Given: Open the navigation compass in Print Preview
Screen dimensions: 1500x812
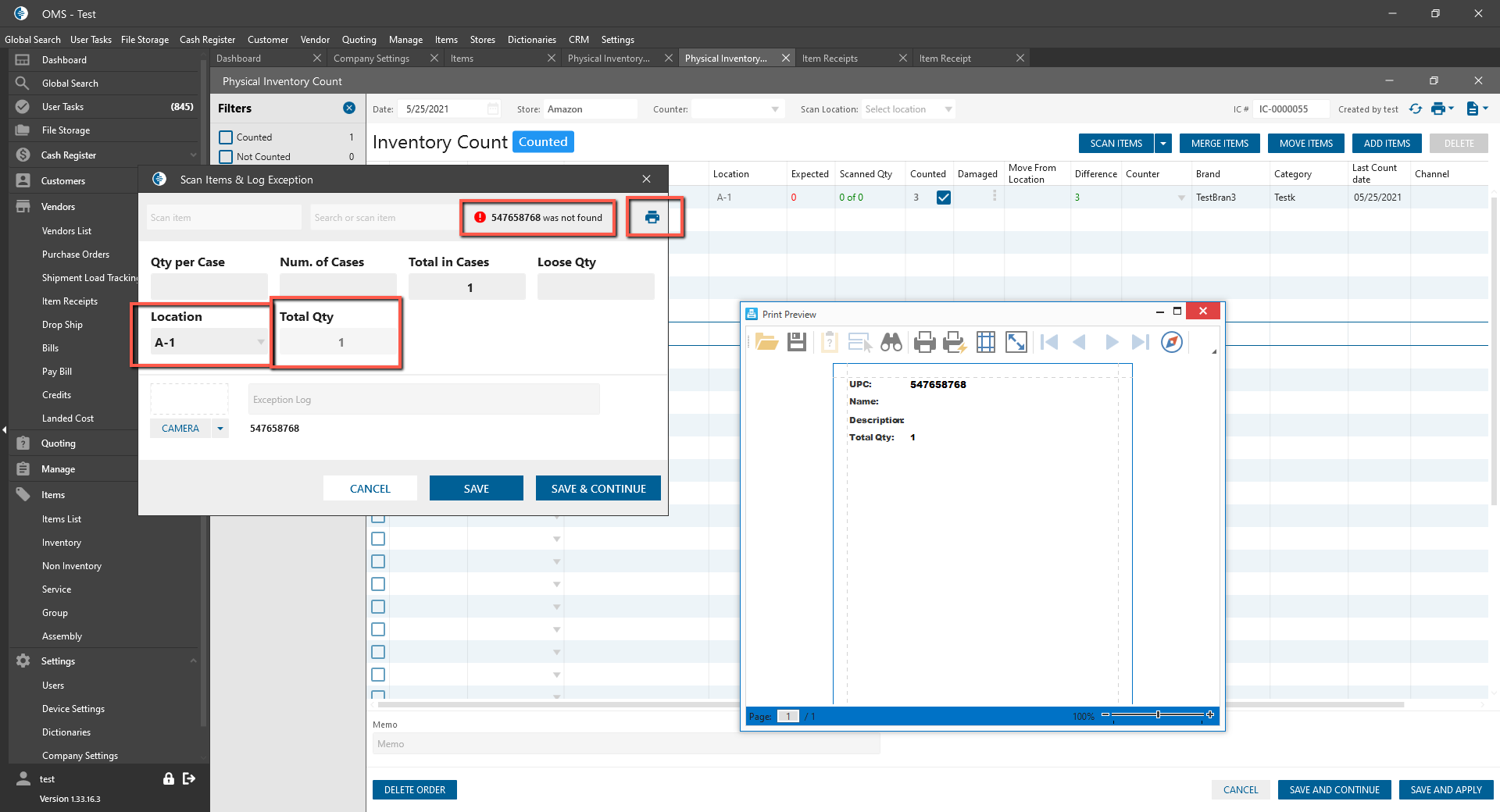Looking at the screenshot, I should [1172, 342].
